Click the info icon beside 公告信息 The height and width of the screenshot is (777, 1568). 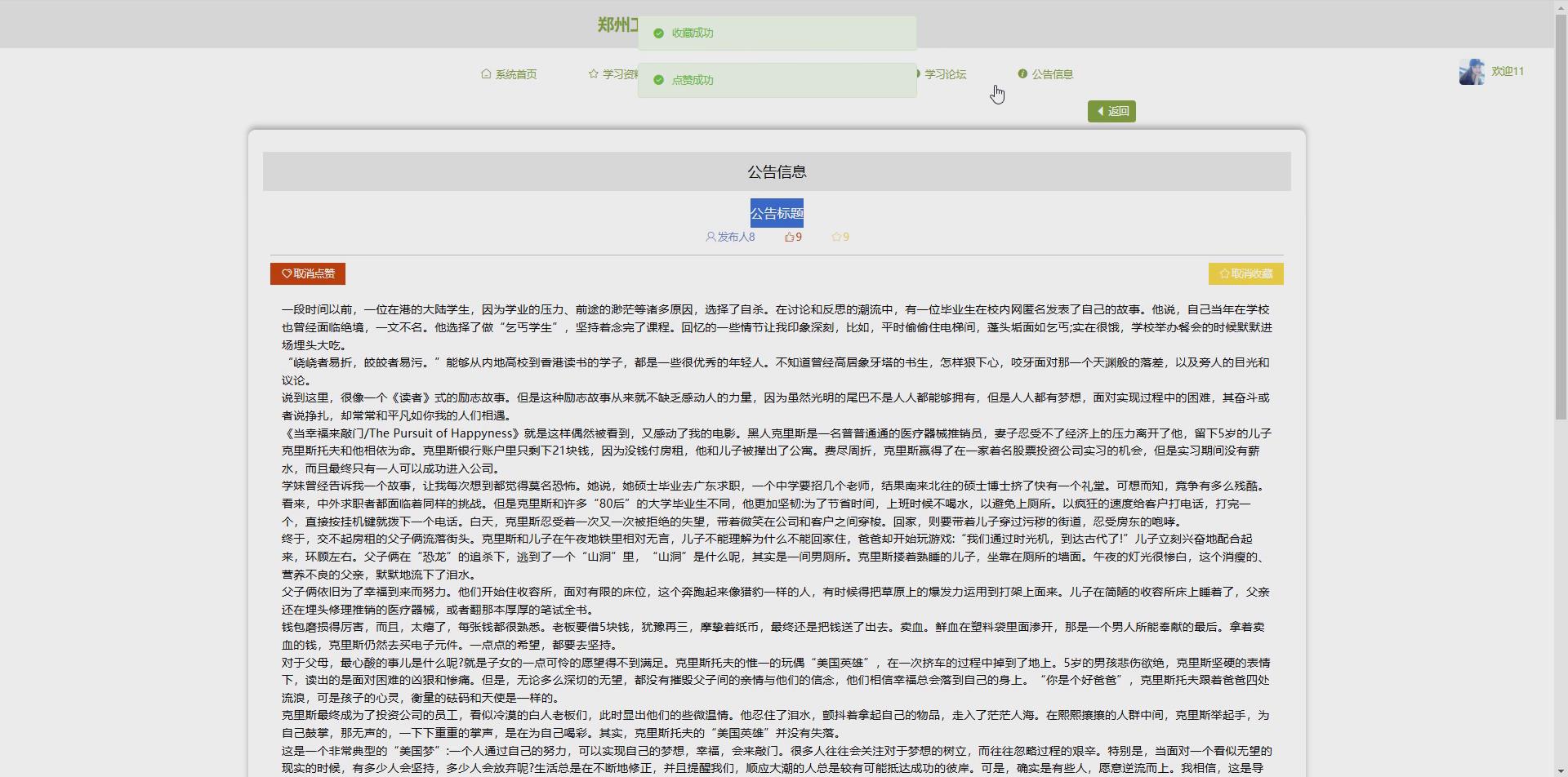(1023, 73)
